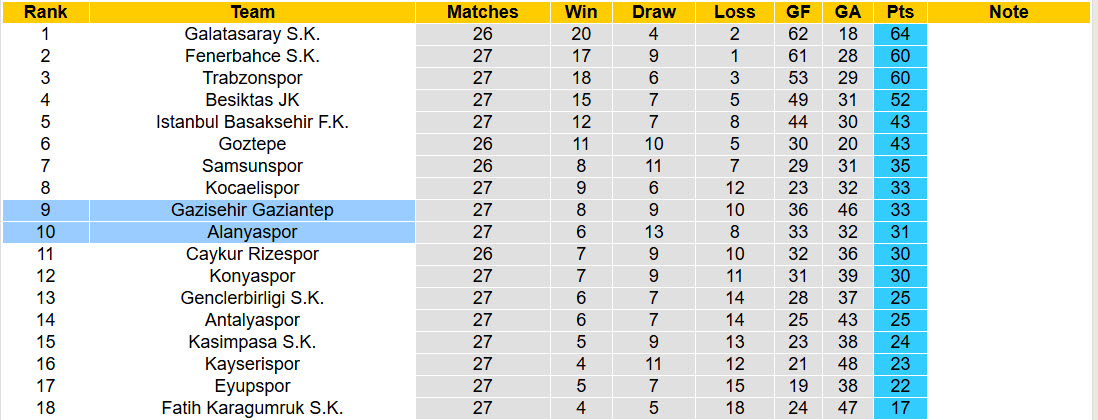1098x420 pixels.
Task: Open the Kocaelispor team link
Action: [252, 188]
